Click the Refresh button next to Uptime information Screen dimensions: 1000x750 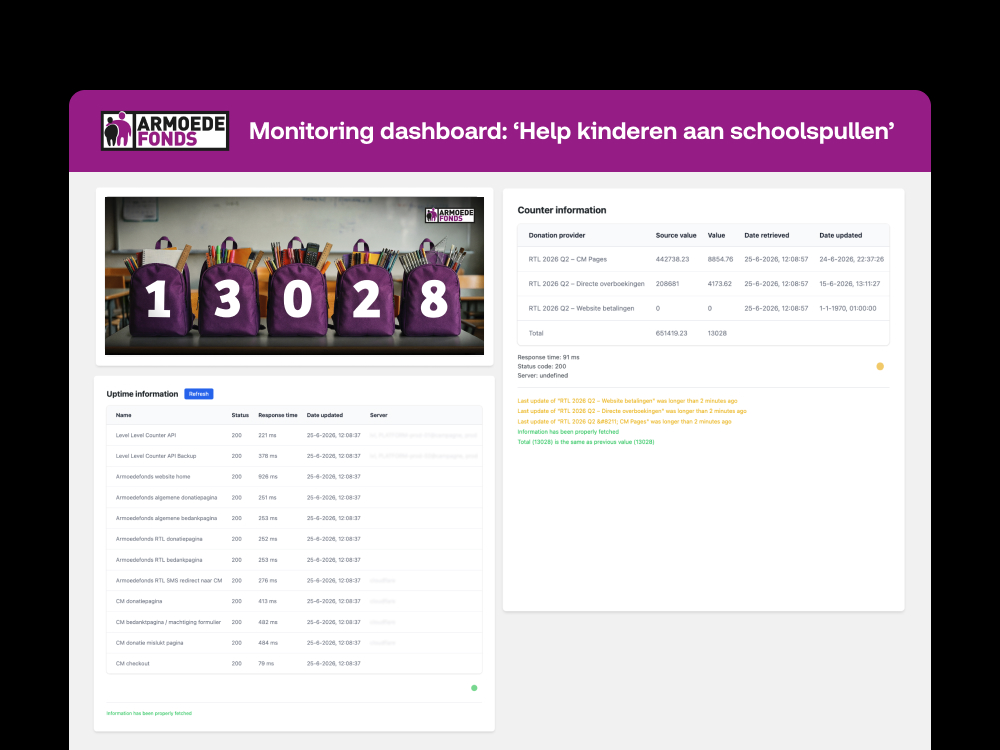[199, 394]
